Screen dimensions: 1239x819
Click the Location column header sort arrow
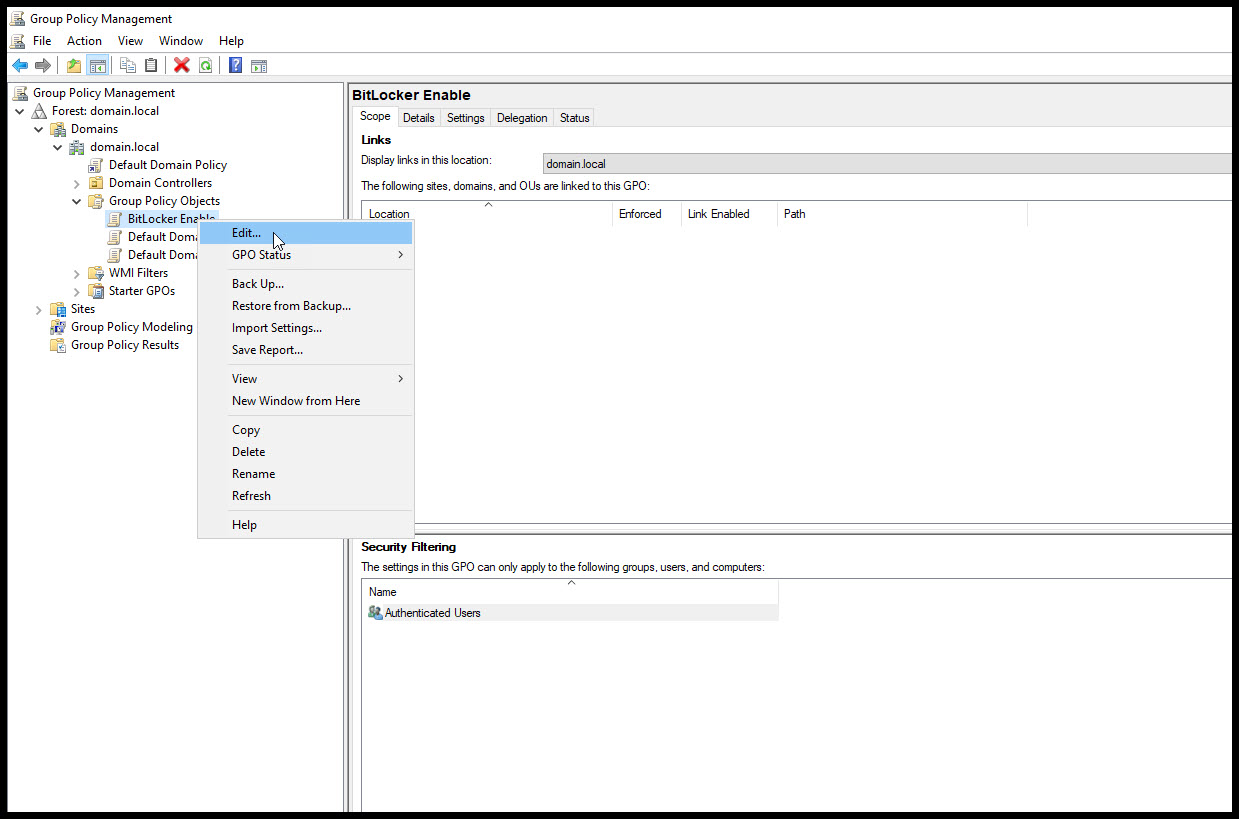click(x=488, y=206)
